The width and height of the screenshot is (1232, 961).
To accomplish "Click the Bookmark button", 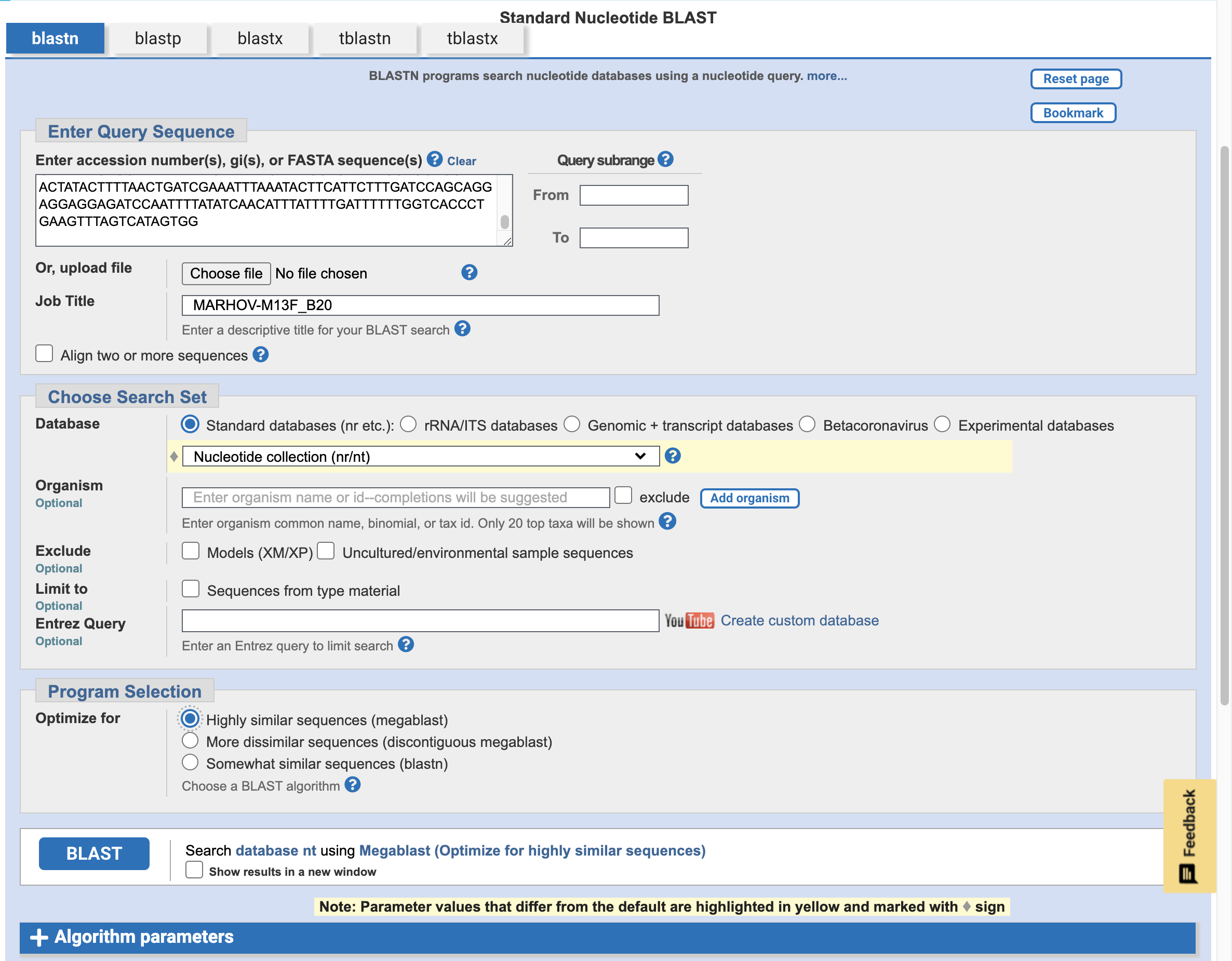I will coord(1073,113).
